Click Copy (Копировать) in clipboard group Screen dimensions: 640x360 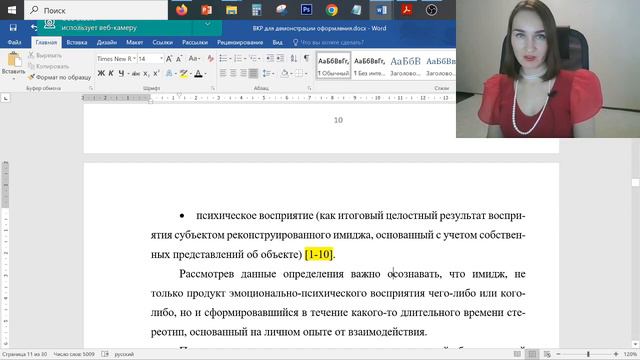(49, 66)
